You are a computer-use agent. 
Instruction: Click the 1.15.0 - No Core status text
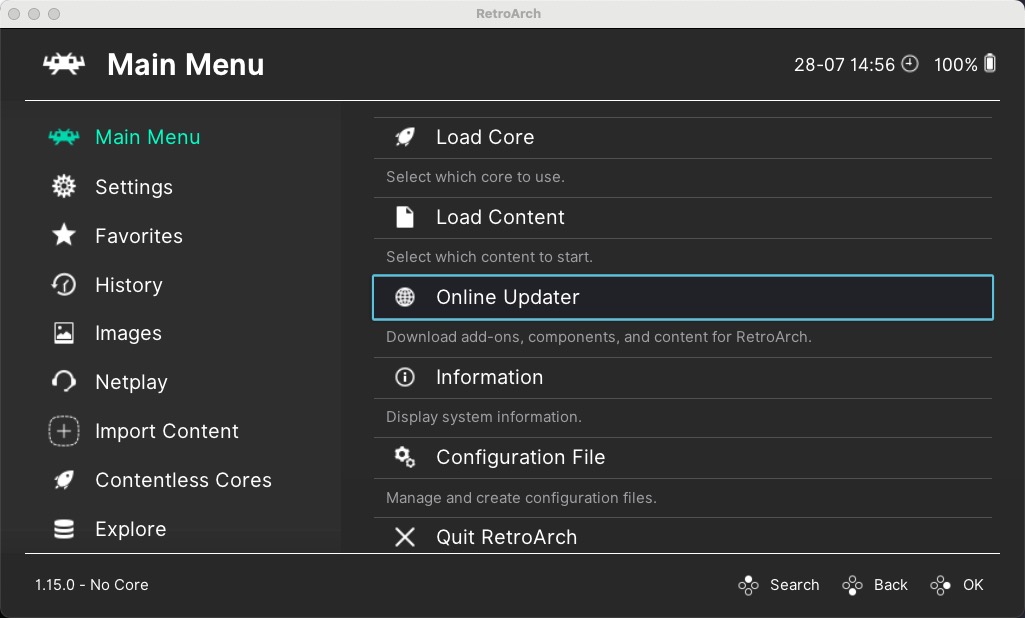tap(92, 585)
